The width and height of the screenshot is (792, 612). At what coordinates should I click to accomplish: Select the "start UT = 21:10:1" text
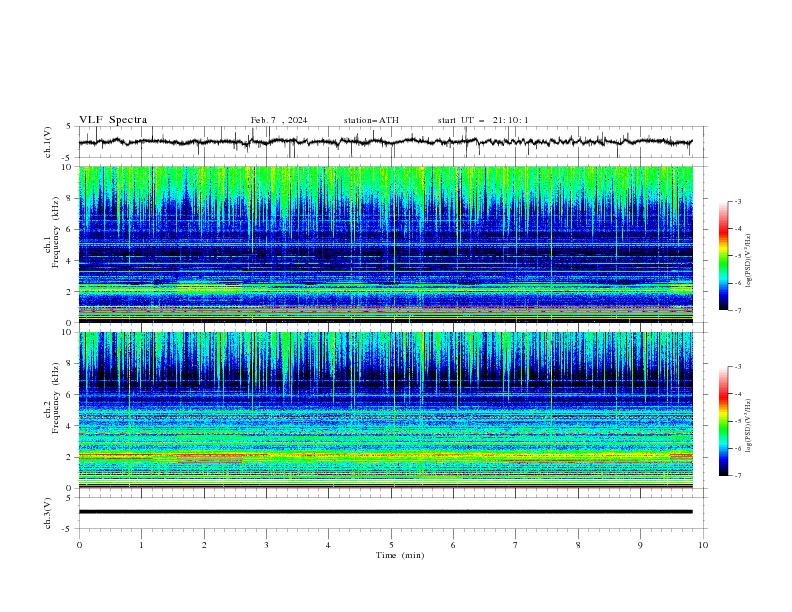(483, 120)
